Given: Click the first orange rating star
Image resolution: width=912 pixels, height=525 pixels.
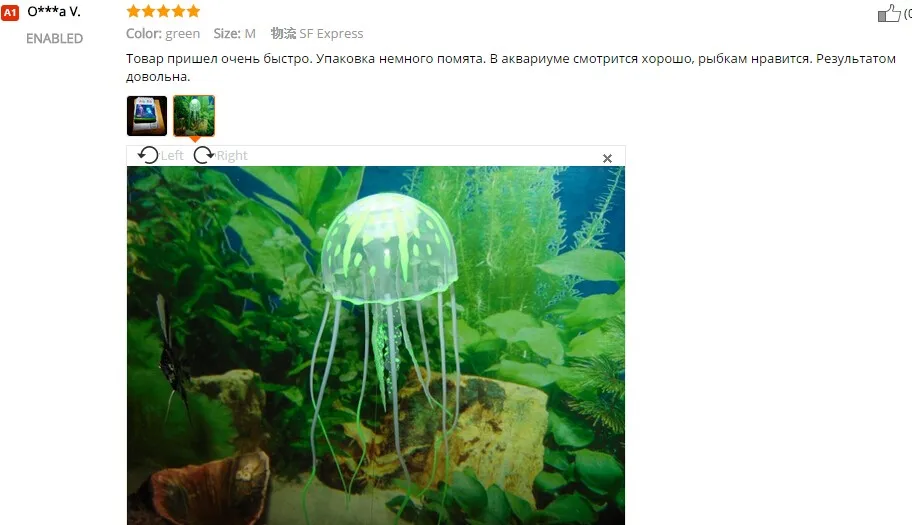Looking at the screenshot, I should (x=134, y=11).
